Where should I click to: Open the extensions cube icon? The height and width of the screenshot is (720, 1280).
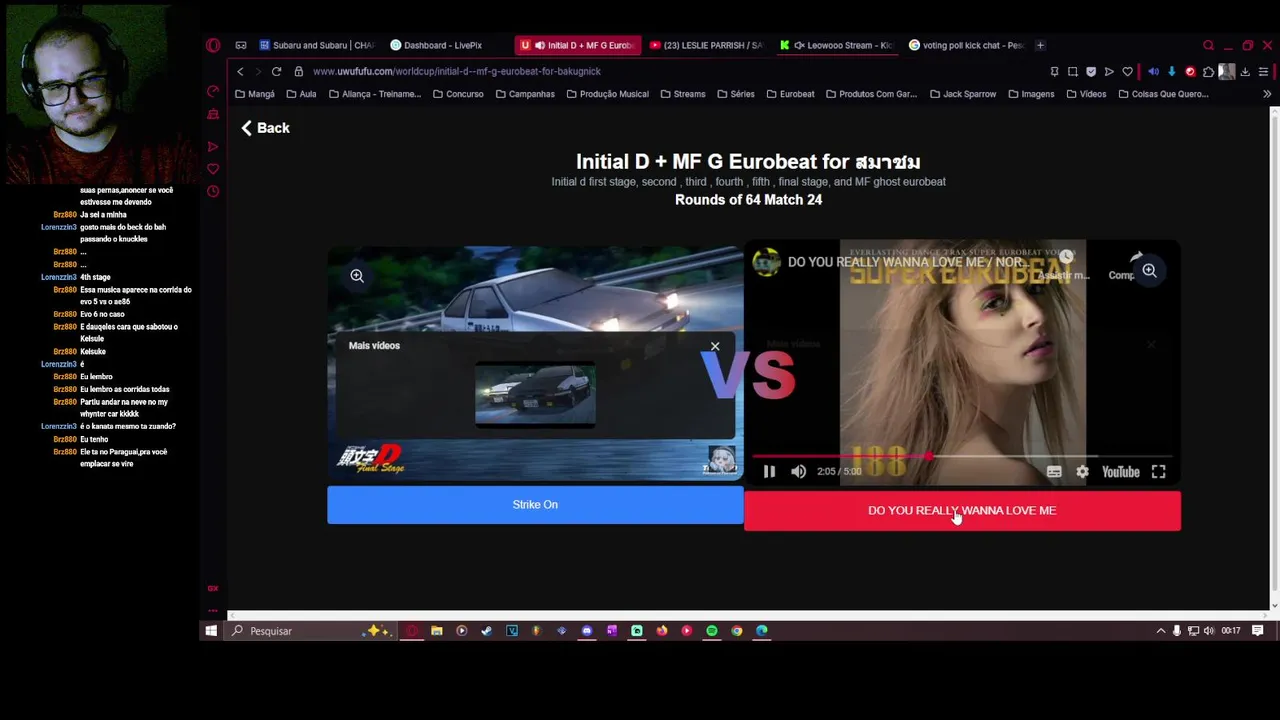tap(1208, 71)
